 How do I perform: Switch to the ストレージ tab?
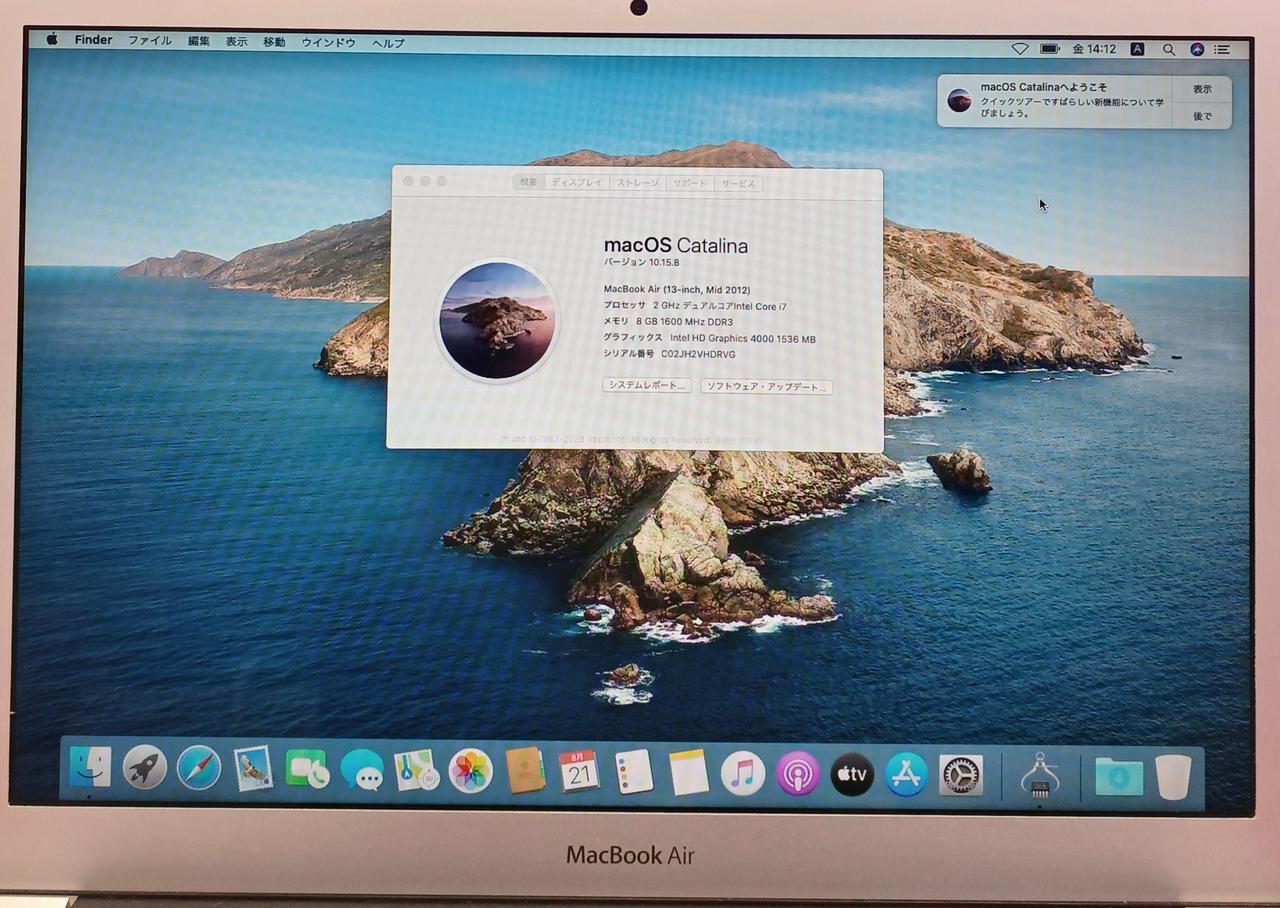637,183
